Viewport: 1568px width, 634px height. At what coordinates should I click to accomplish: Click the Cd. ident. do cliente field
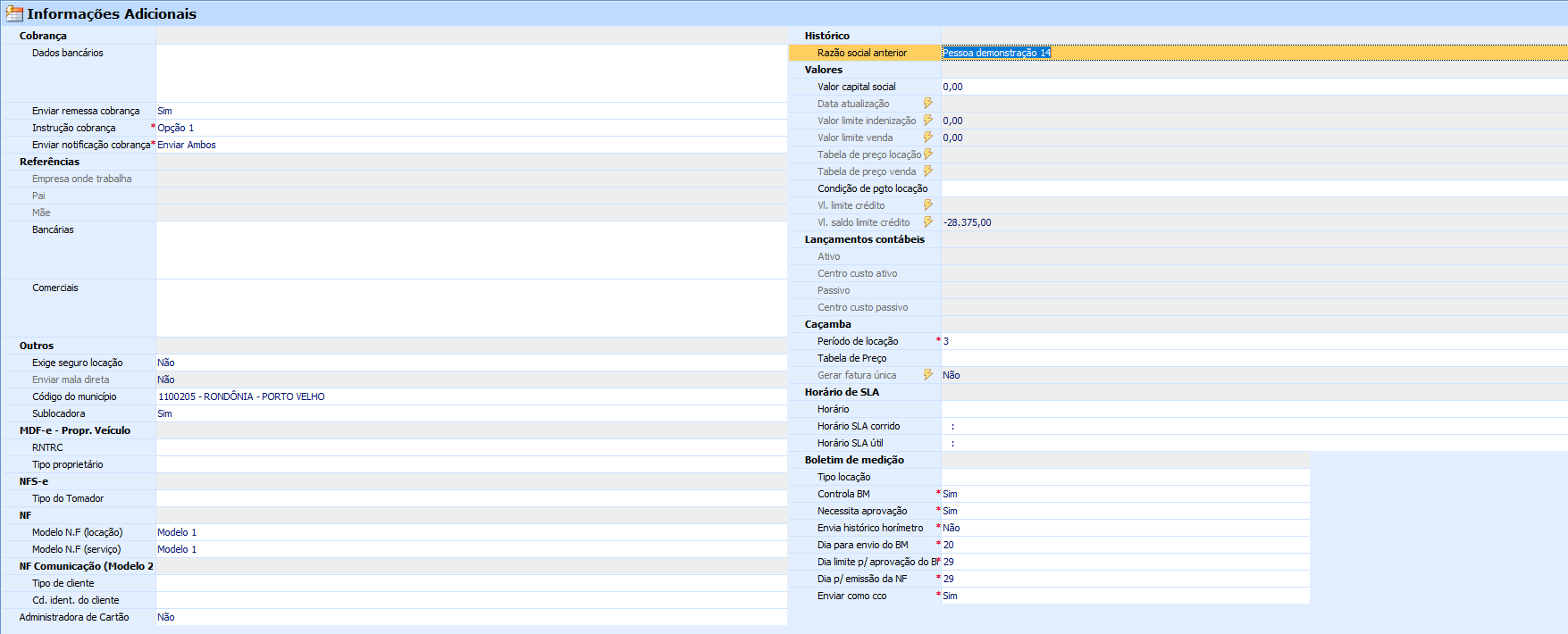coord(472,600)
